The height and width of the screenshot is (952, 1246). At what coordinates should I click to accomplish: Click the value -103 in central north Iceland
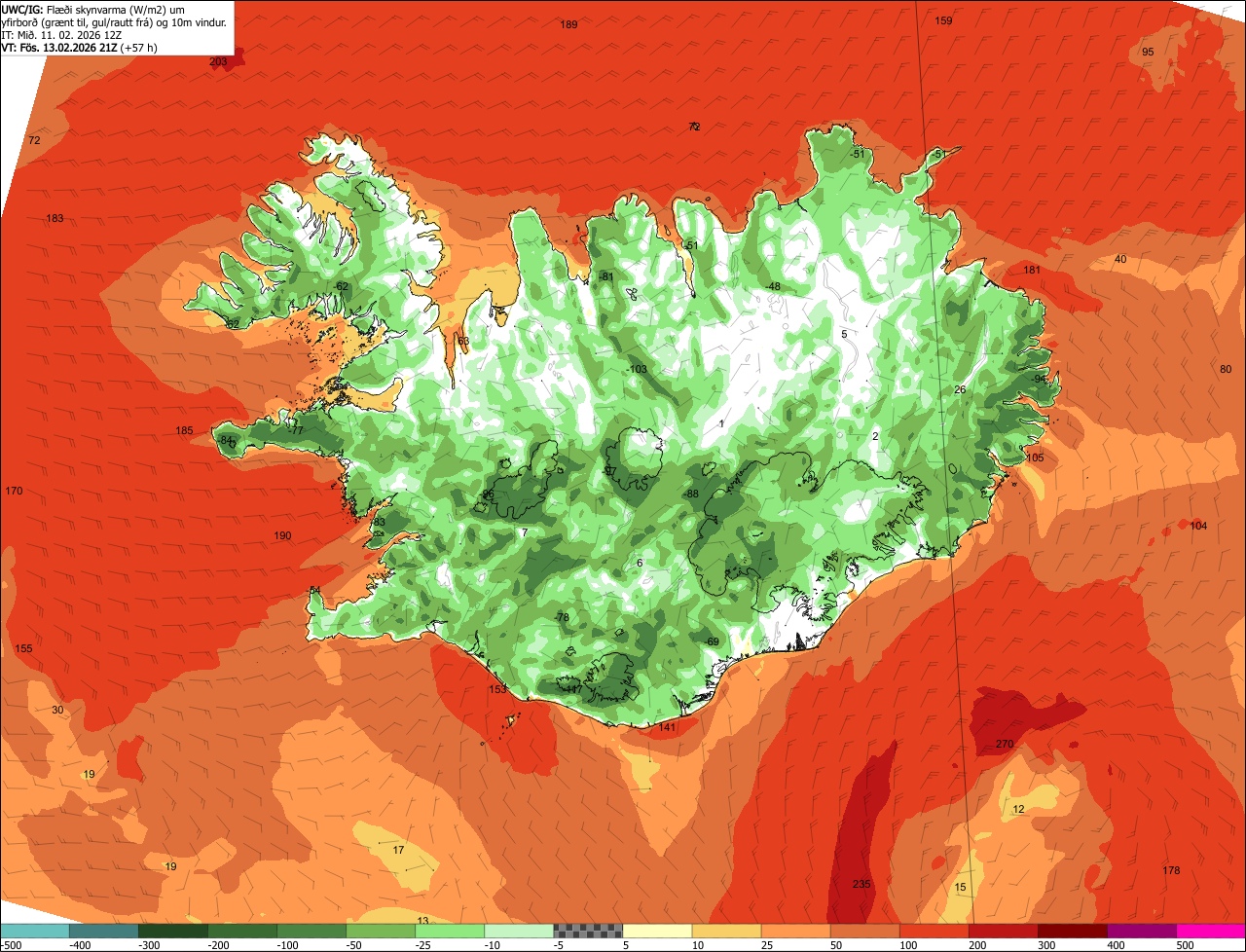point(637,369)
